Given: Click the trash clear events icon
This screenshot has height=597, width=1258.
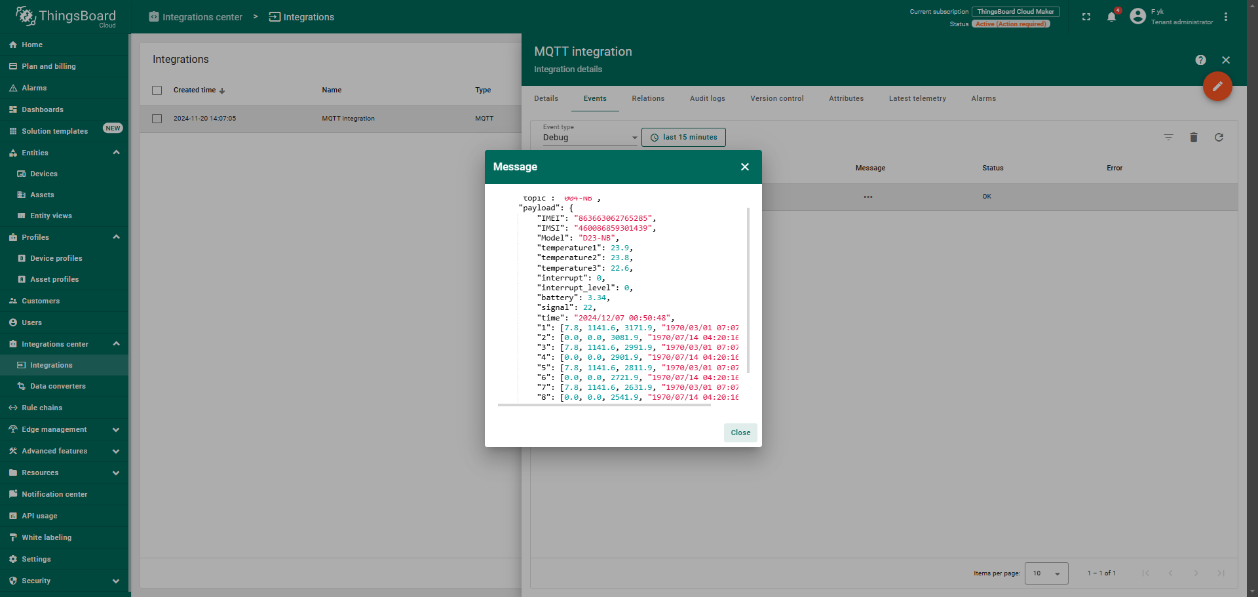Looking at the screenshot, I should point(1193,137).
